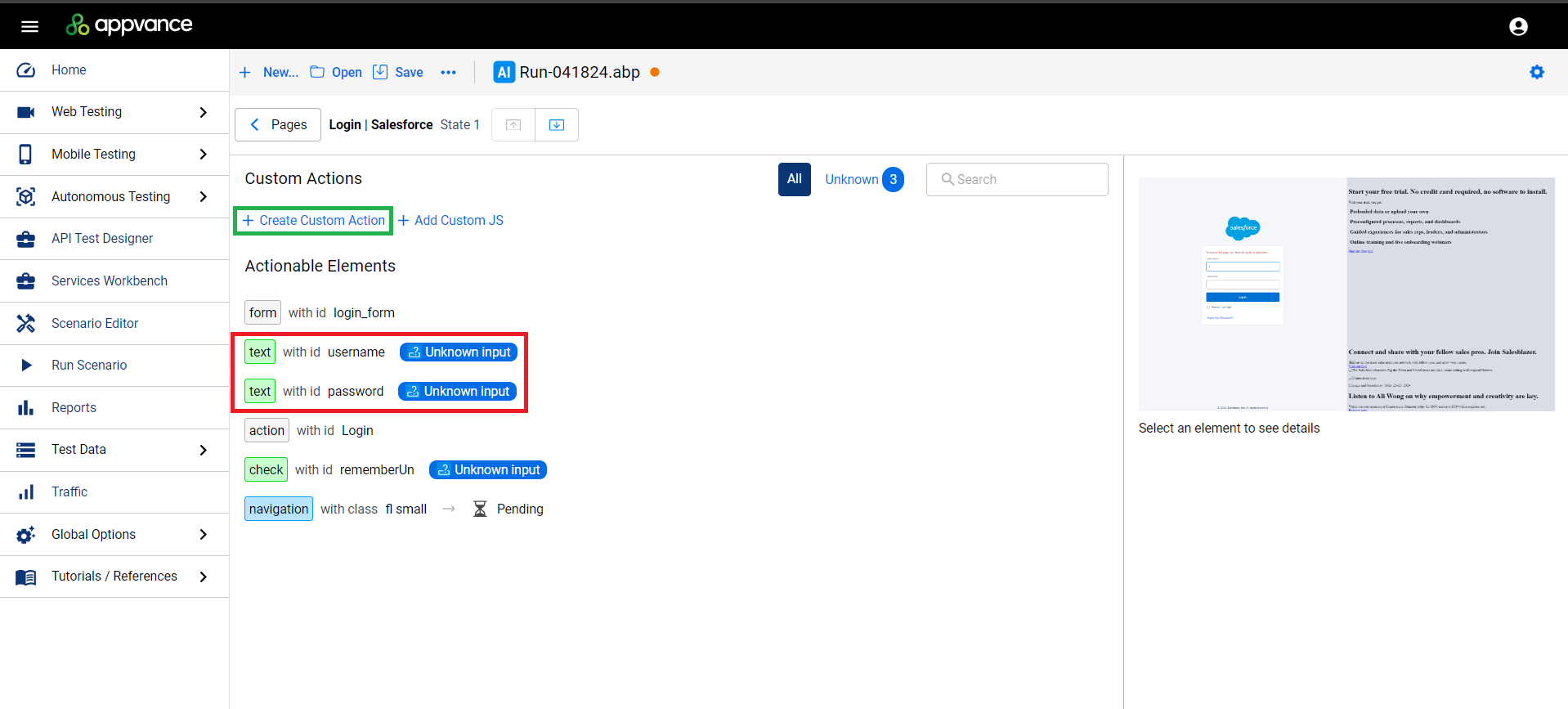Click the Run Scenario play icon
The height and width of the screenshot is (709, 1568).
click(26, 366)
